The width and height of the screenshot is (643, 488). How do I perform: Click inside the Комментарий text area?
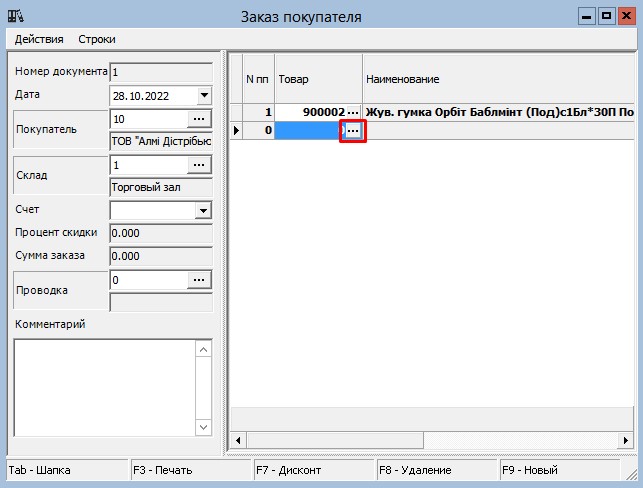coord(103,386)
